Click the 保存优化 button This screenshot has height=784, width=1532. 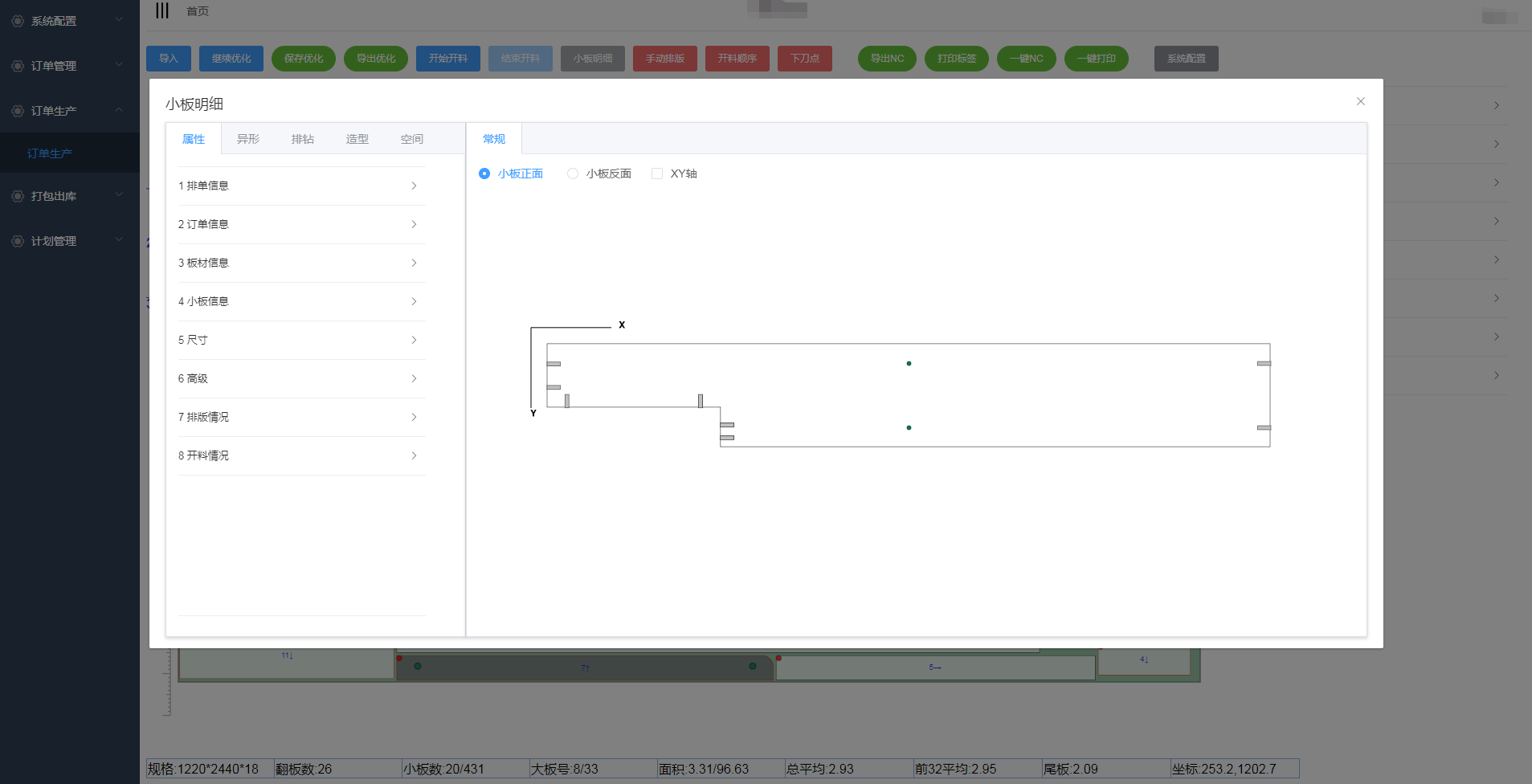pyautogui.click(x=304, y=59)
